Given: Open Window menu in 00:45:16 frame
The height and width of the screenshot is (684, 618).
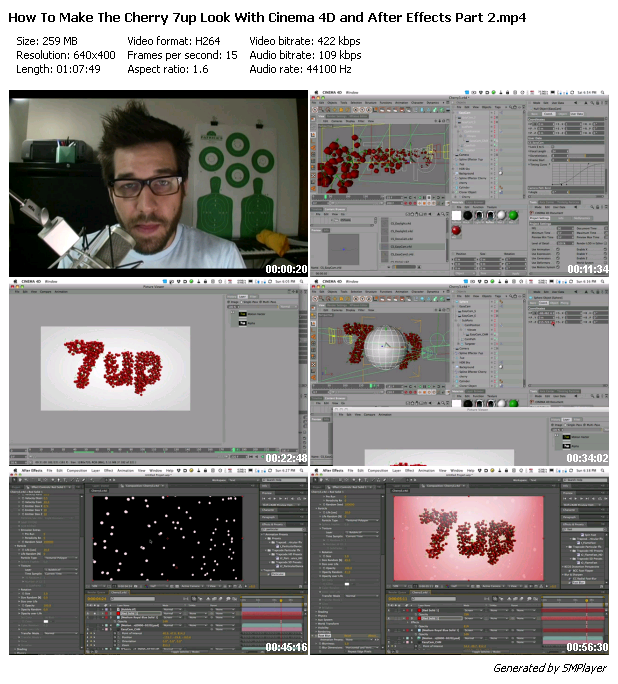Looking at the screenshot, I should (x=155, y=471).
